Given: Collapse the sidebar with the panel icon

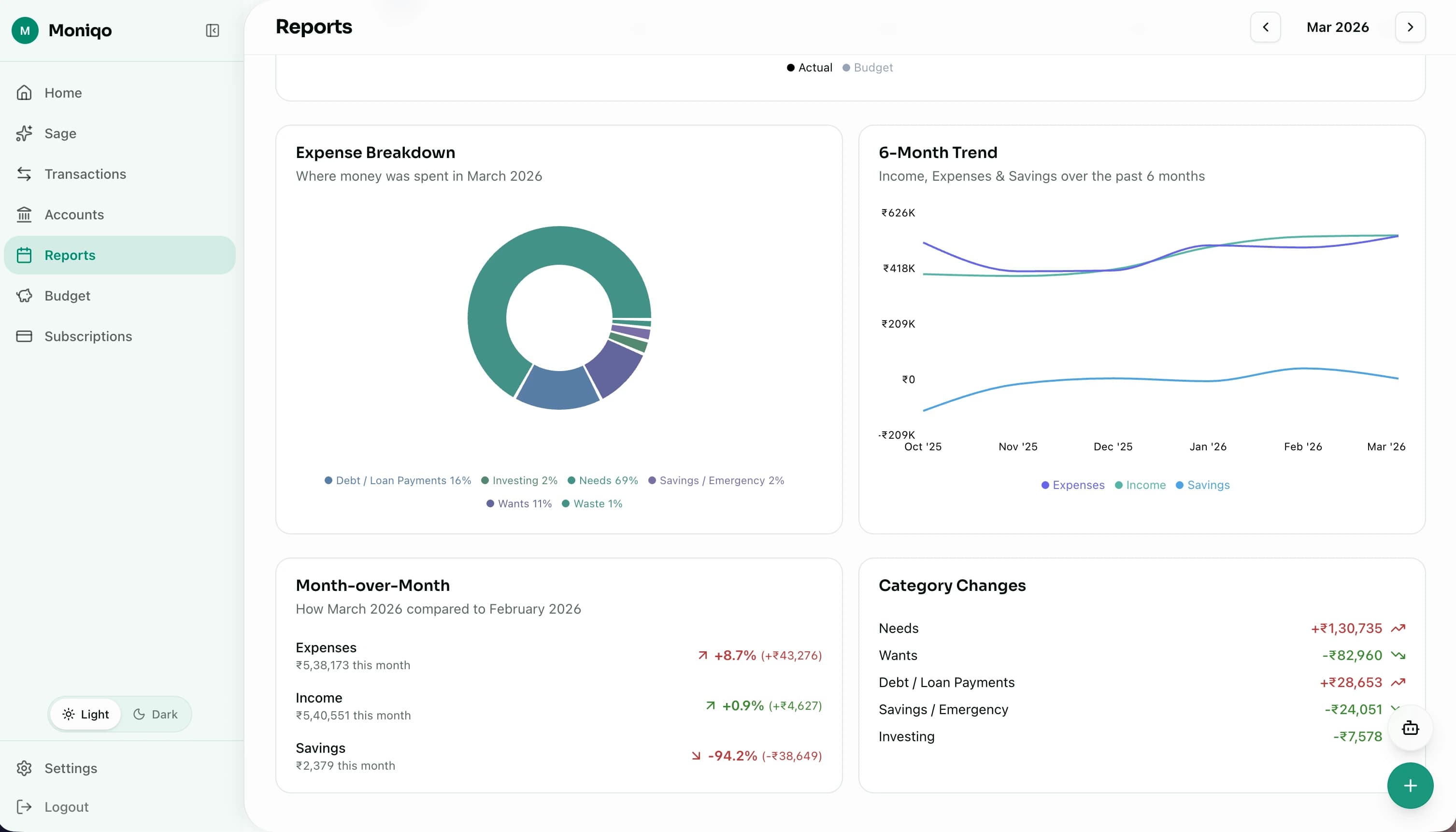Looking at the screenshot, I should (212, 30).
